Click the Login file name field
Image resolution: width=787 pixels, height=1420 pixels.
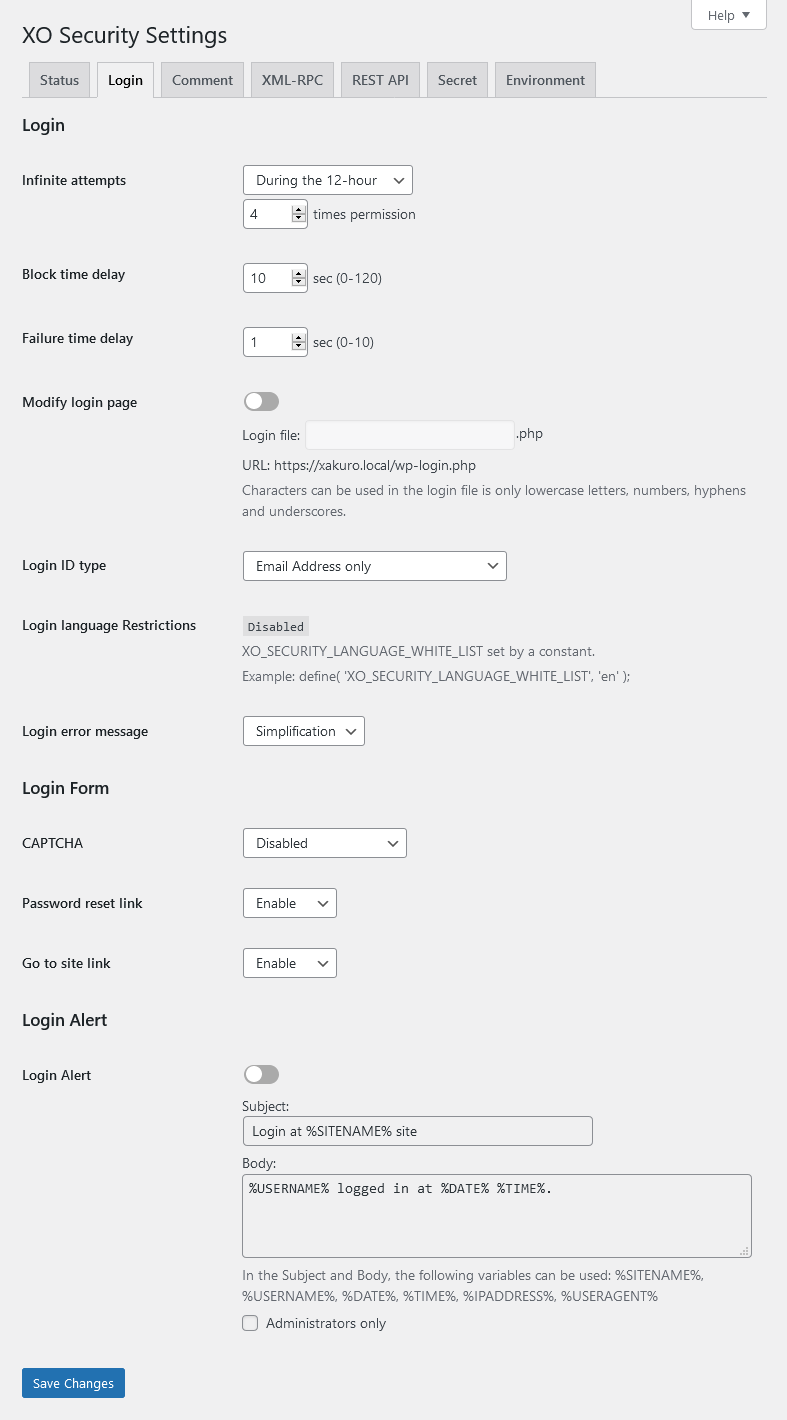point(410,435)
